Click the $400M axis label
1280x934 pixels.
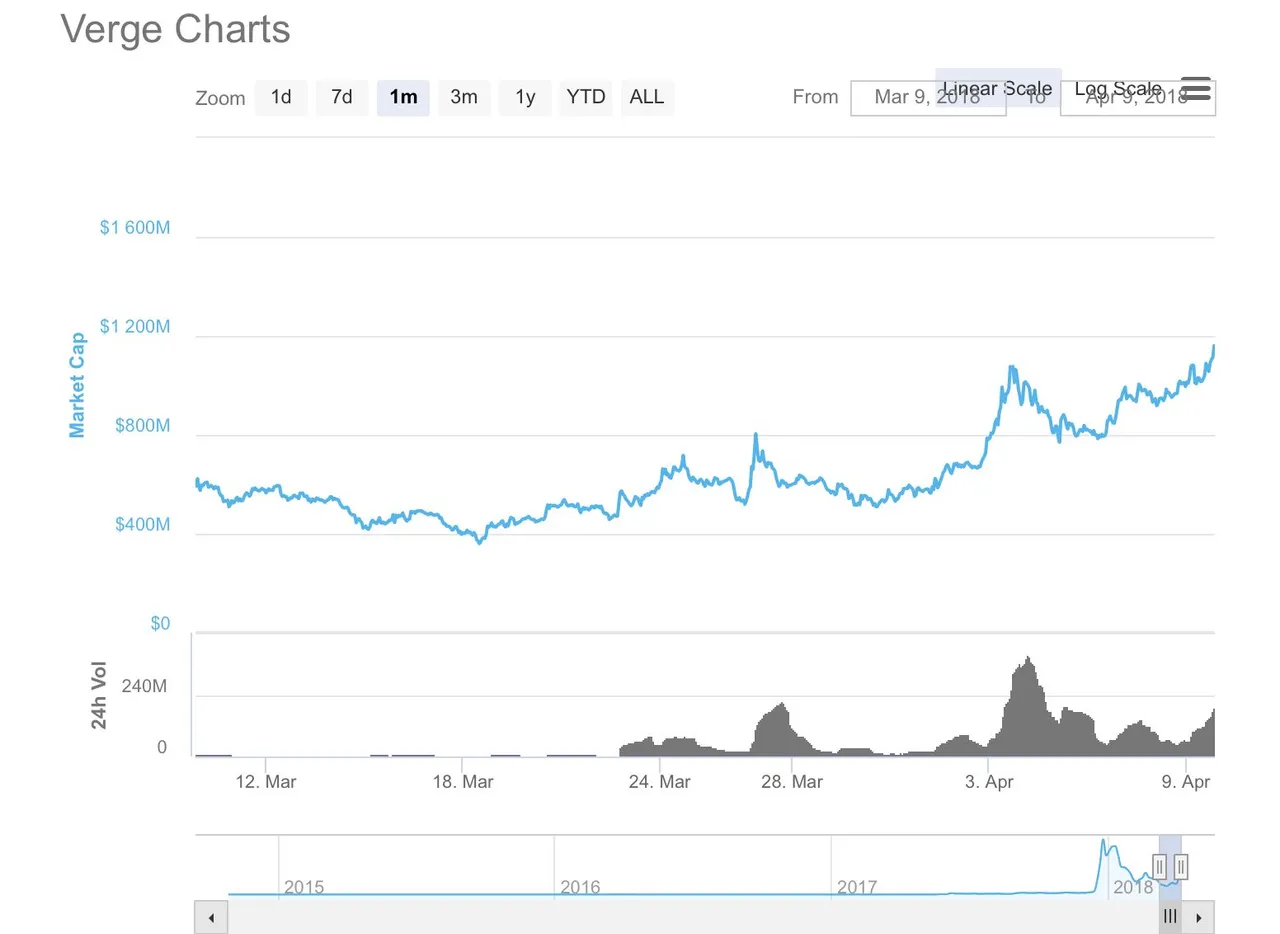pos(143,525)
